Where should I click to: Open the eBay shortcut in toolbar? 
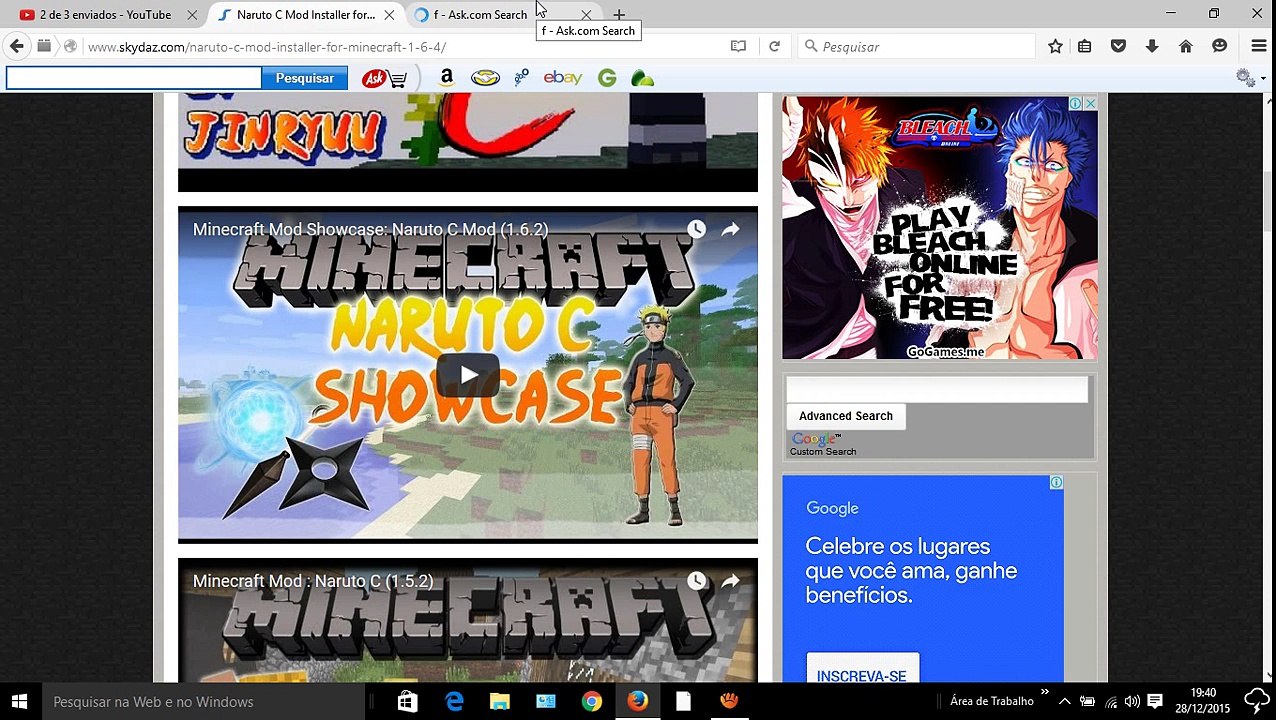coord(562,78)
